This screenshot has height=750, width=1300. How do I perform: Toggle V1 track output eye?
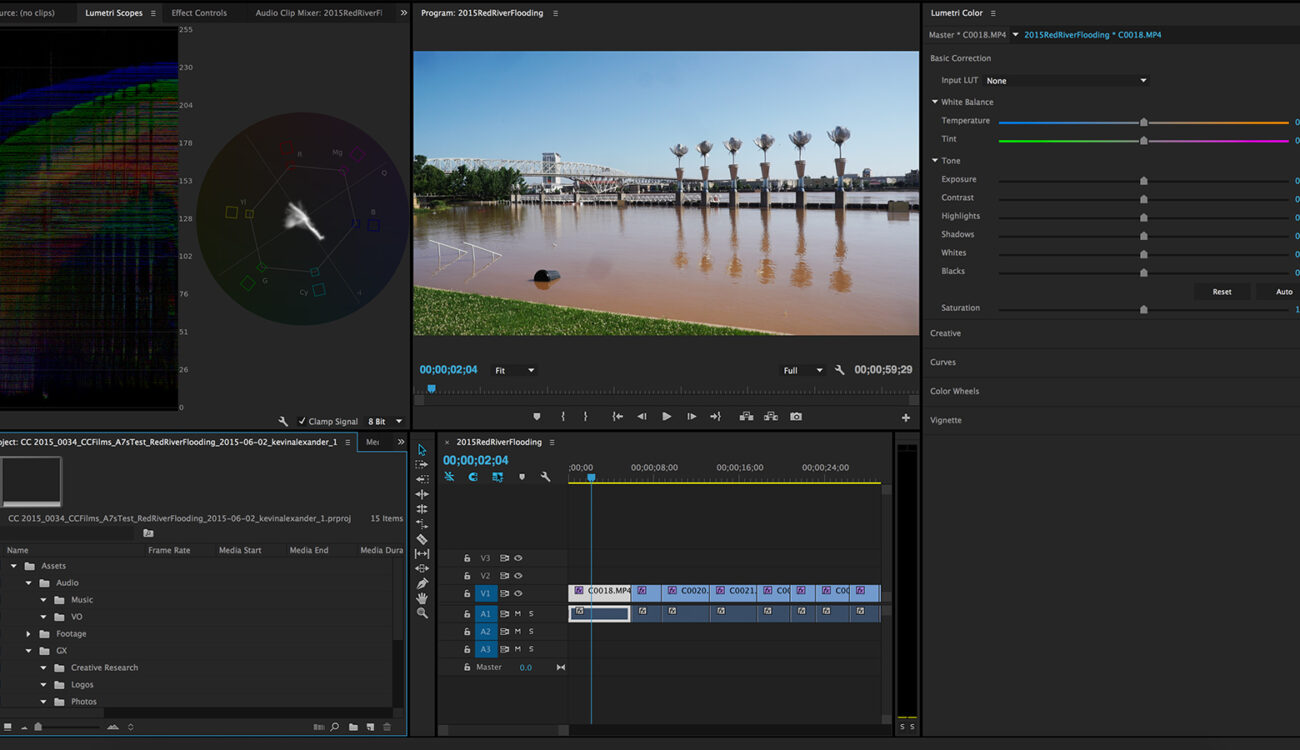pos(518,594)
